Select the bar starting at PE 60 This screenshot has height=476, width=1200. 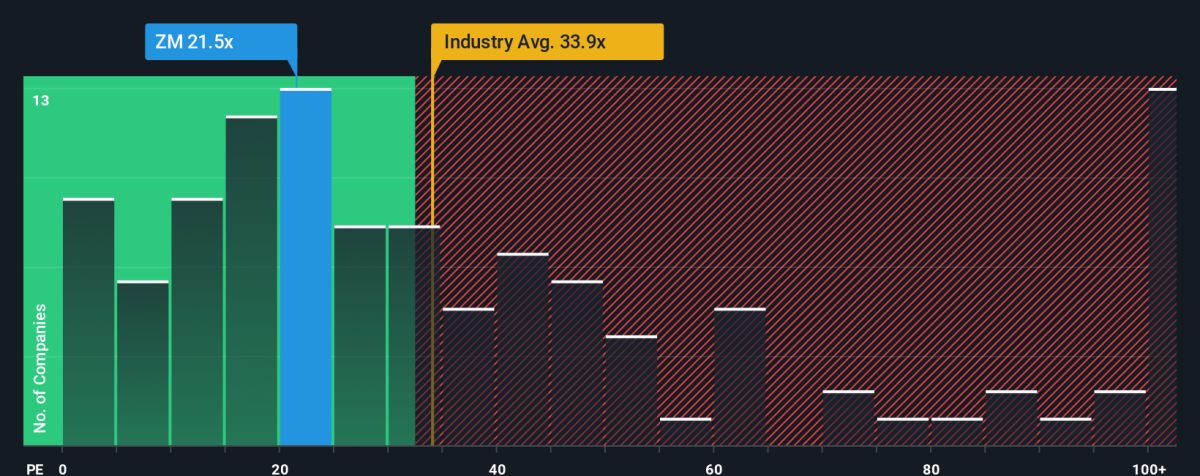pos(740,377)
